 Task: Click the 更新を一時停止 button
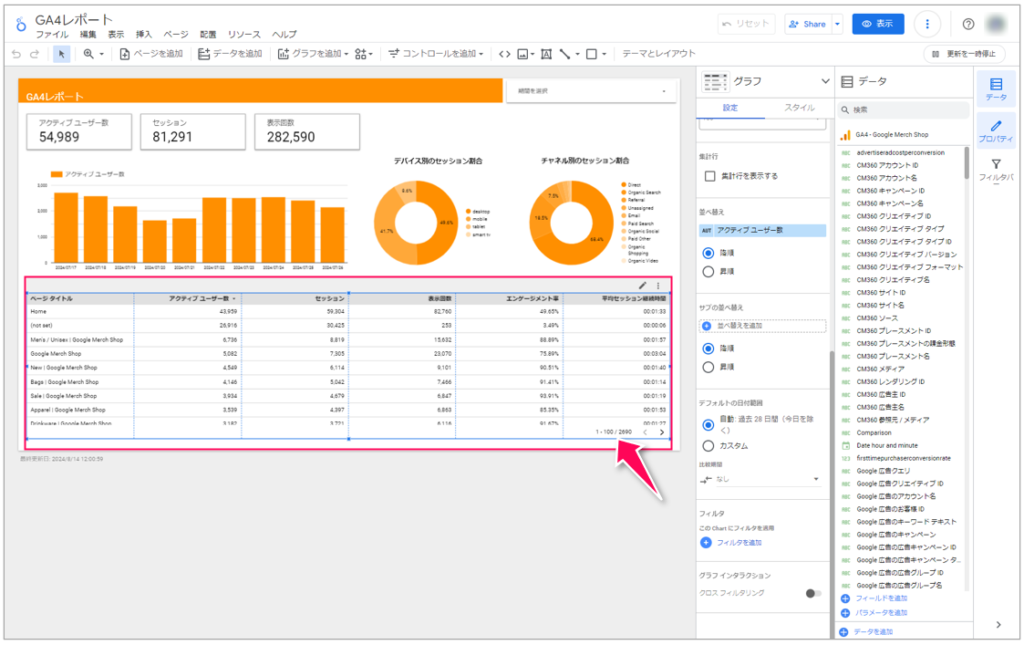[x=965, y=54]
